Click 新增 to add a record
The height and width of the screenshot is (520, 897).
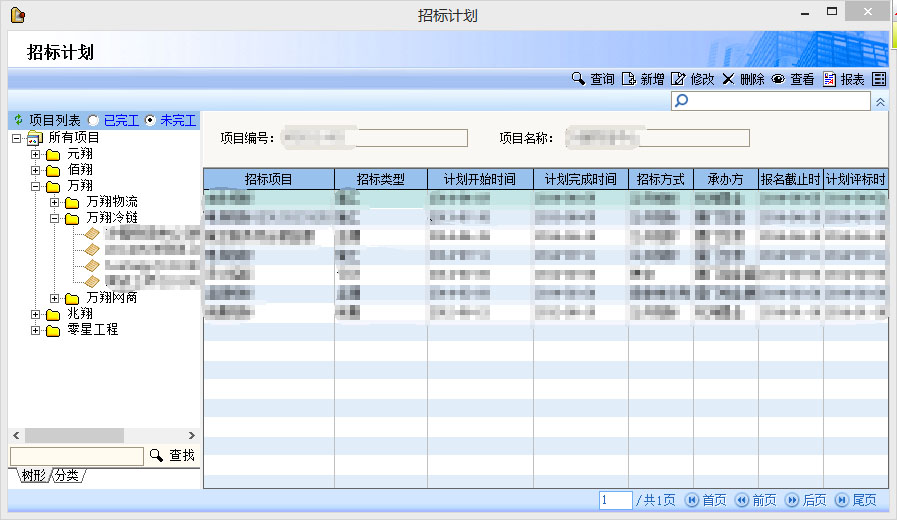pos(629,79)
